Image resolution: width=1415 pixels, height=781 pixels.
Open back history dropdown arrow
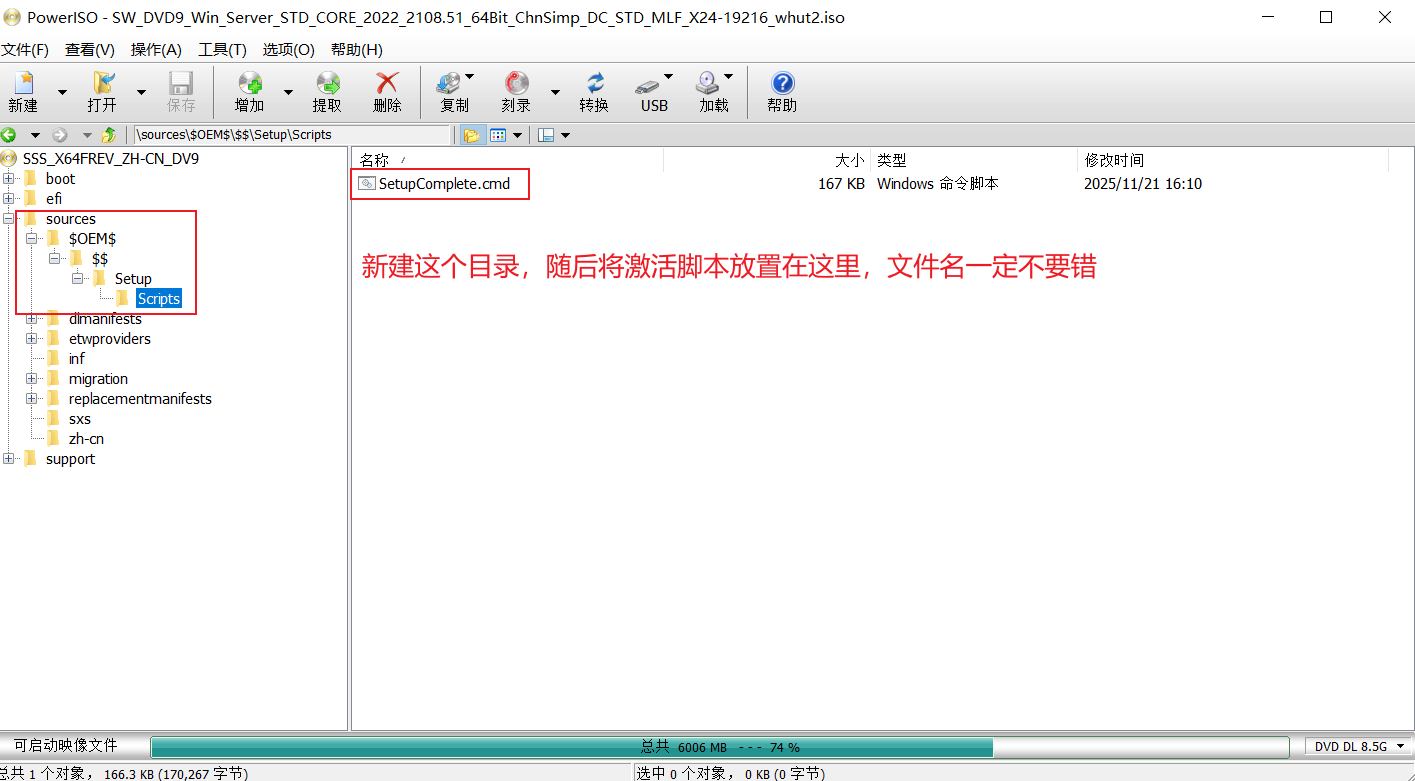click(35, 135)
